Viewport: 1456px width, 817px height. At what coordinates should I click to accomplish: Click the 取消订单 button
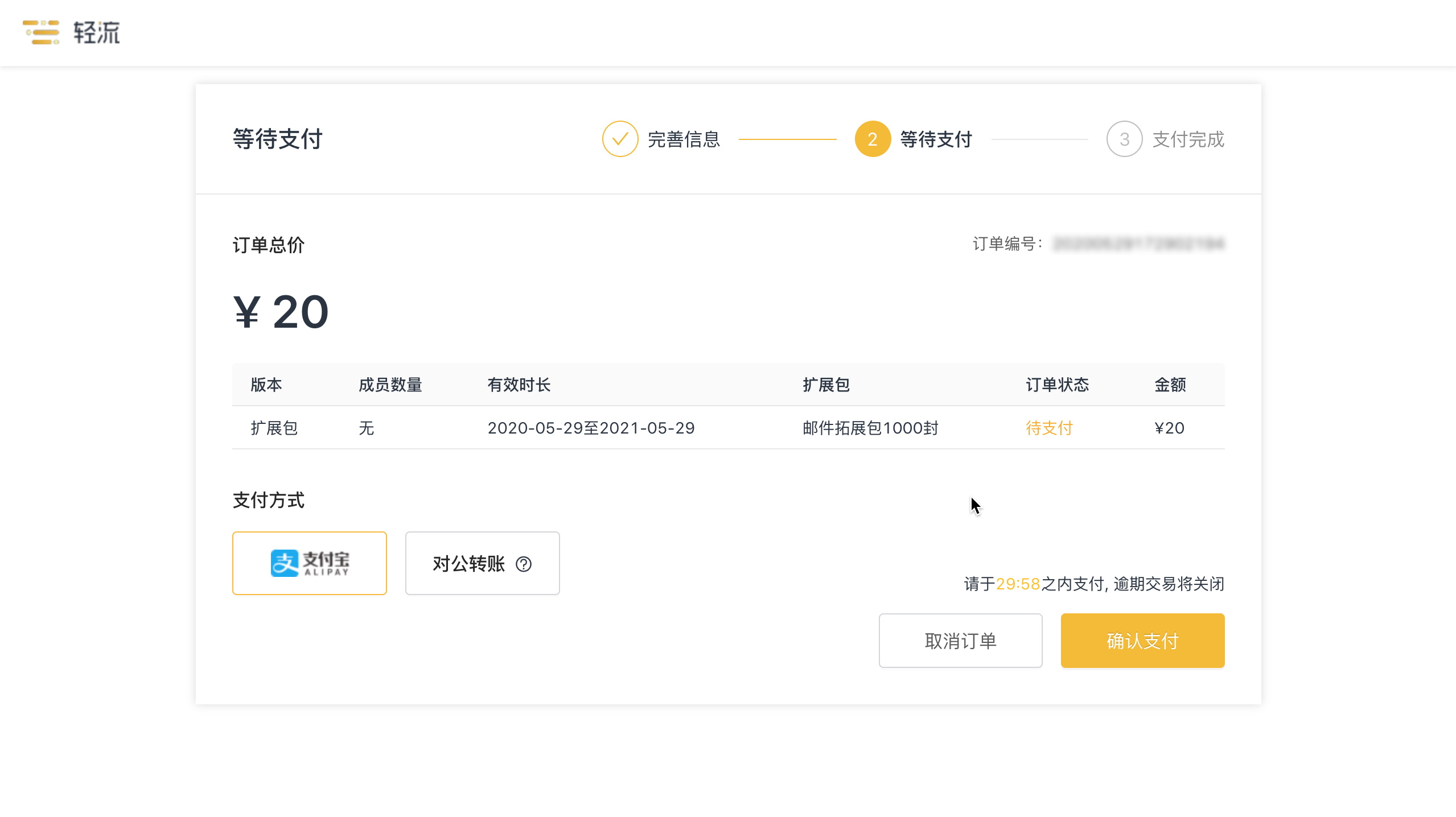961,641
